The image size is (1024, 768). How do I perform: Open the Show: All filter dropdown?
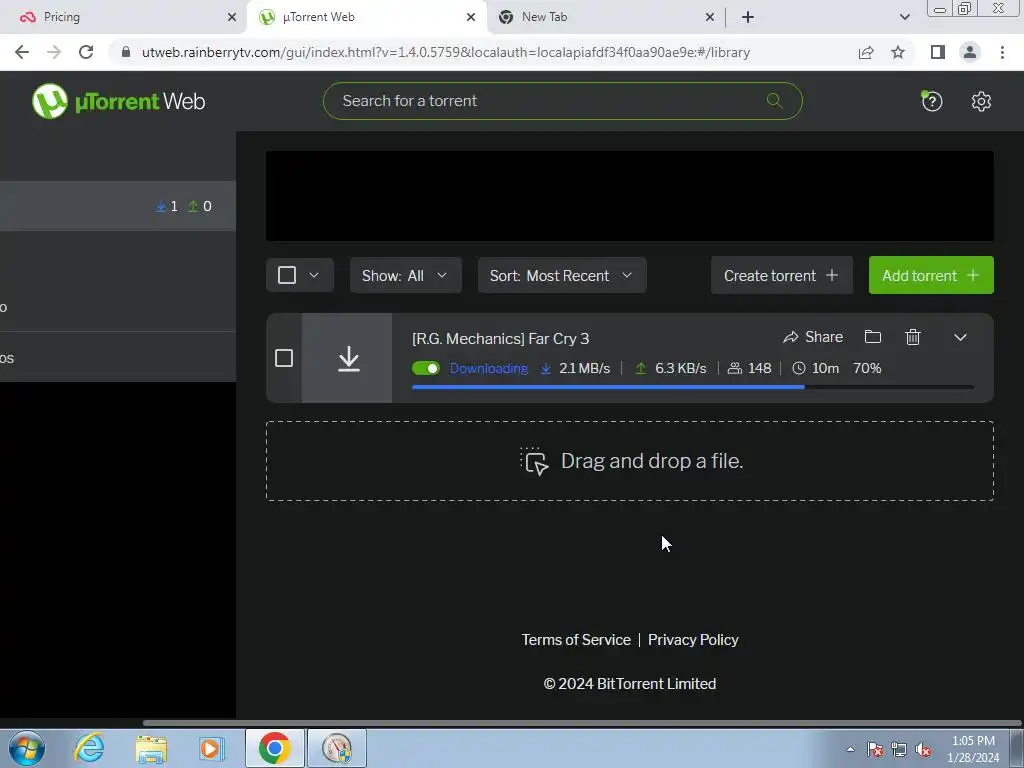point(406,276)
